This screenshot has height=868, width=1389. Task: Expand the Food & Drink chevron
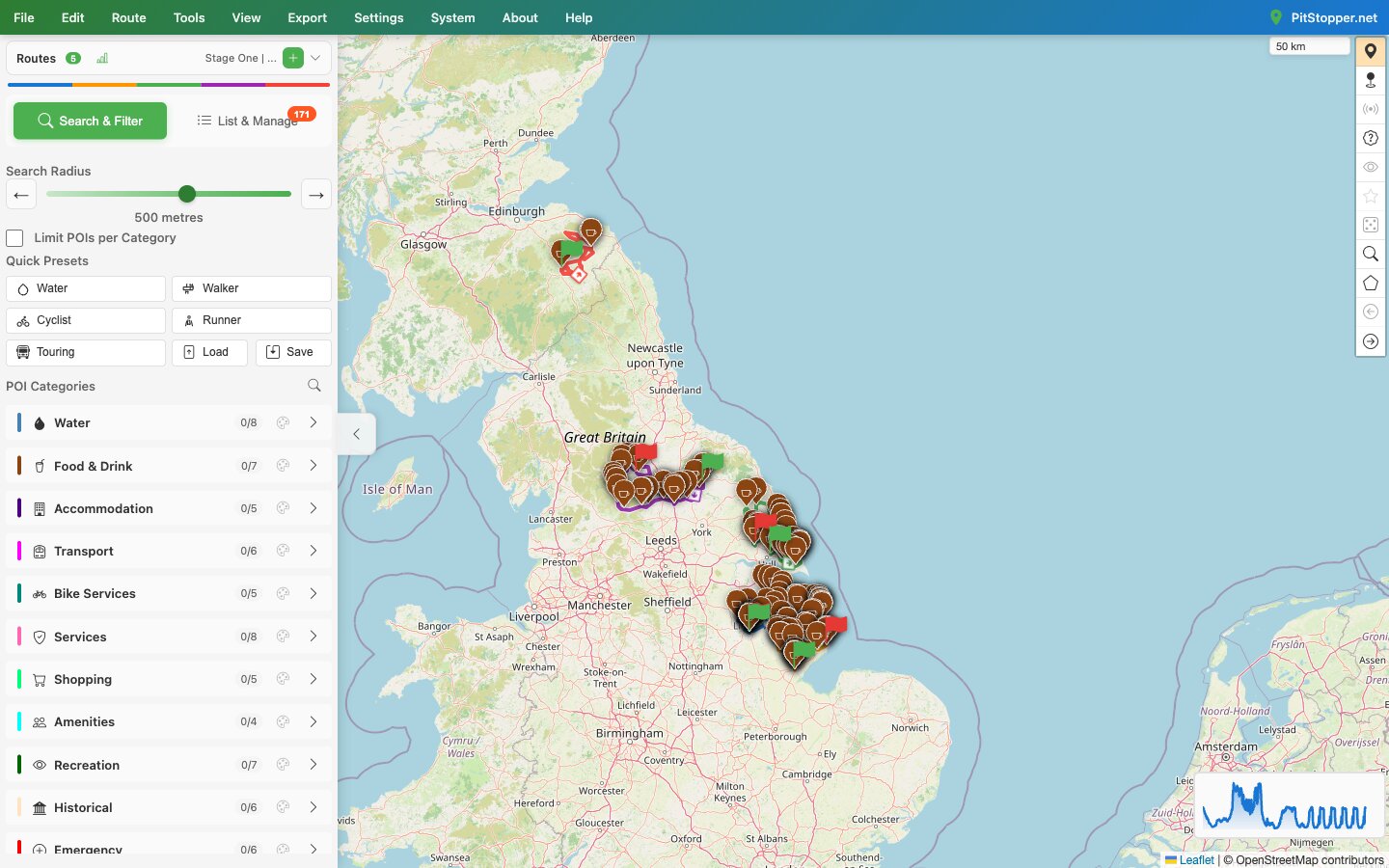pyautogui.click(x=313, y=466)
